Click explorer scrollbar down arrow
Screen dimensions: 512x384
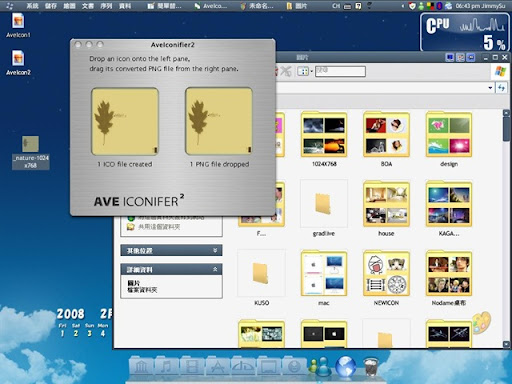coord(506,344)
